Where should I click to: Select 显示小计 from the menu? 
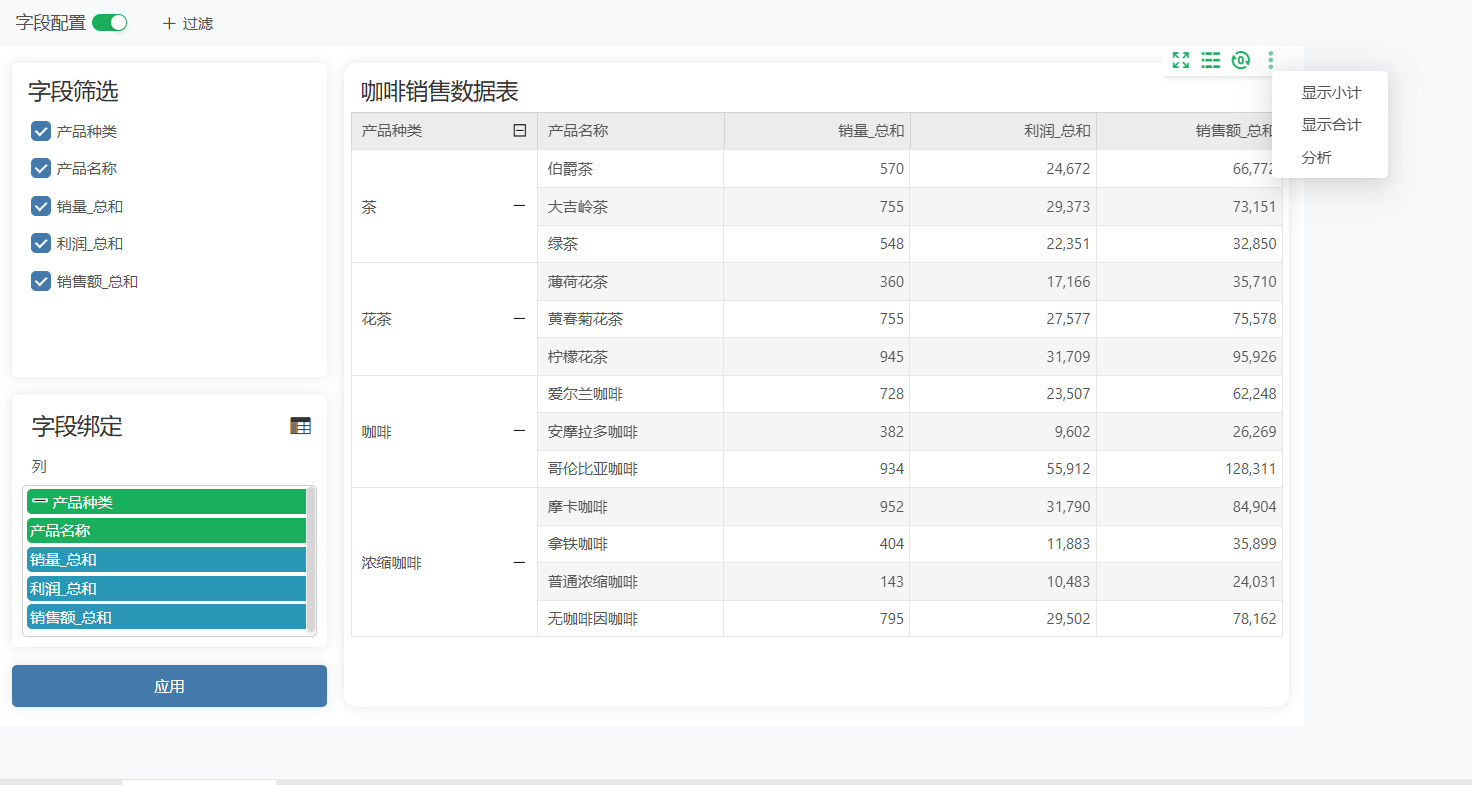1330,92
